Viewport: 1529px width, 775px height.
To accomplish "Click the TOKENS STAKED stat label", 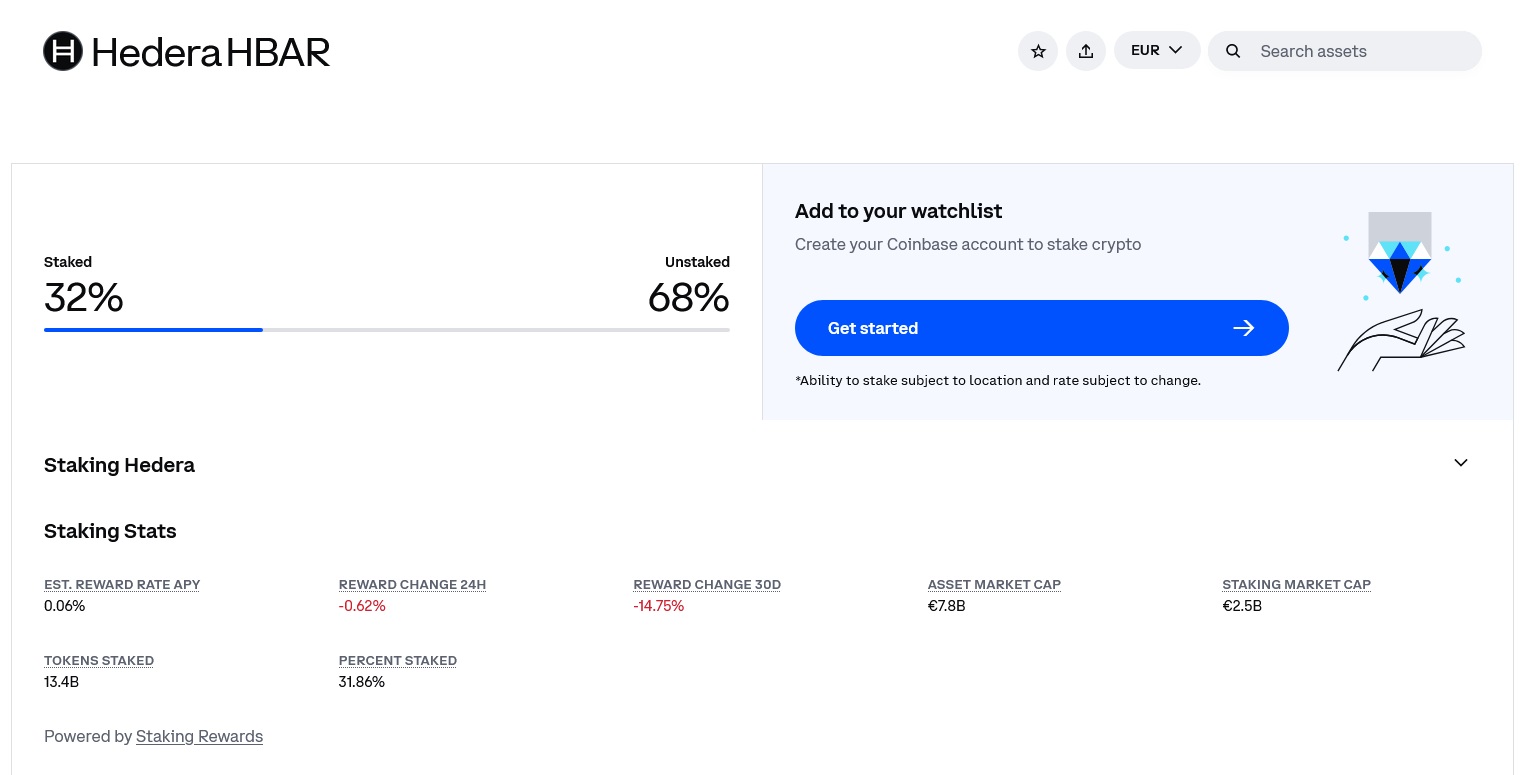I will (99, 661).
